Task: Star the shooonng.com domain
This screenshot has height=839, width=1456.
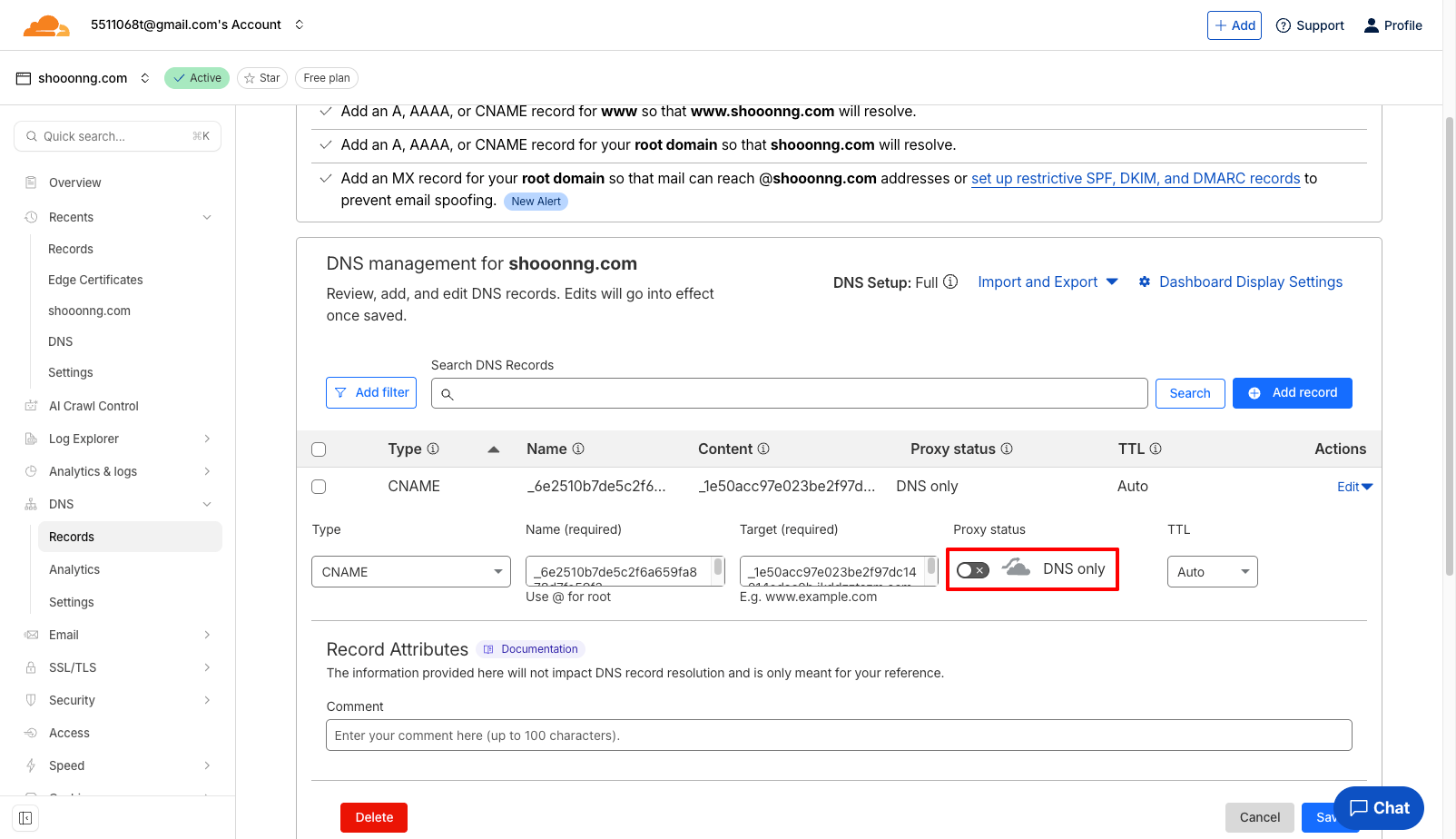Action: [x=262, y=78]
